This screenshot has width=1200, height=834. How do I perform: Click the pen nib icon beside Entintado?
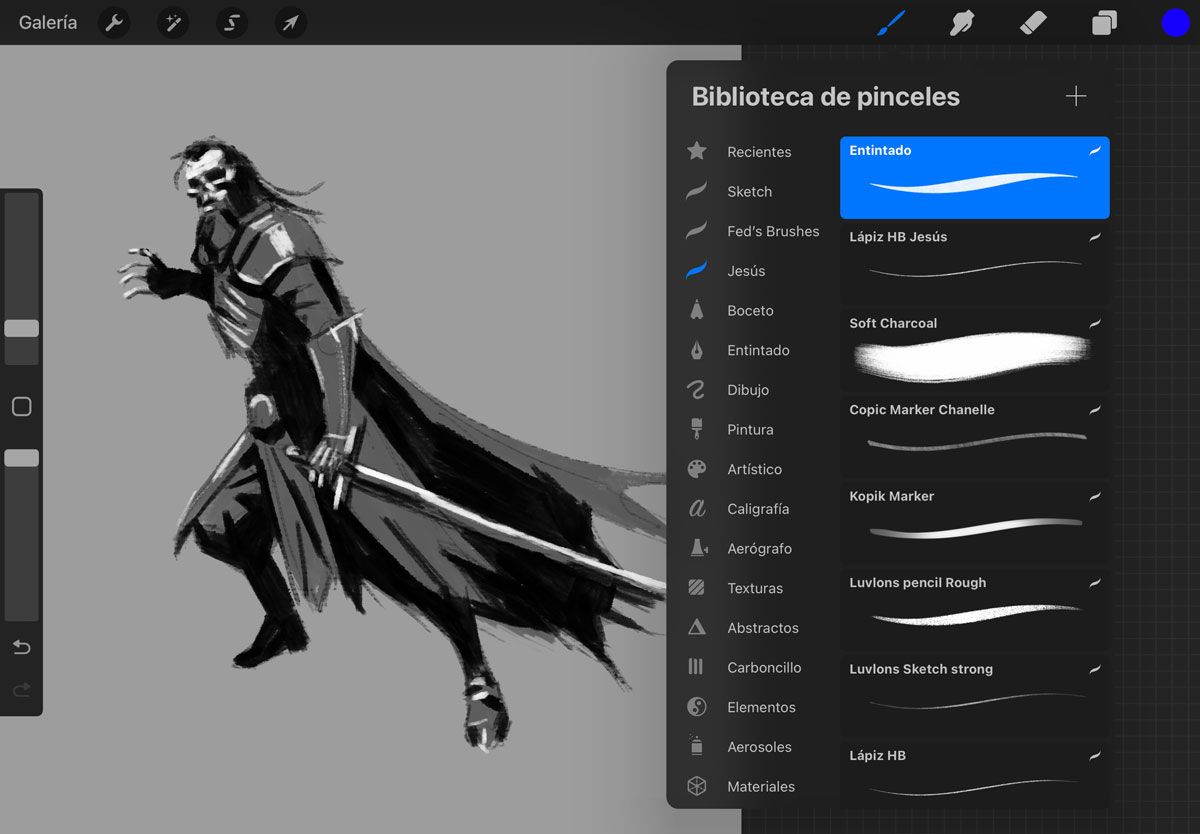[697, 350]
